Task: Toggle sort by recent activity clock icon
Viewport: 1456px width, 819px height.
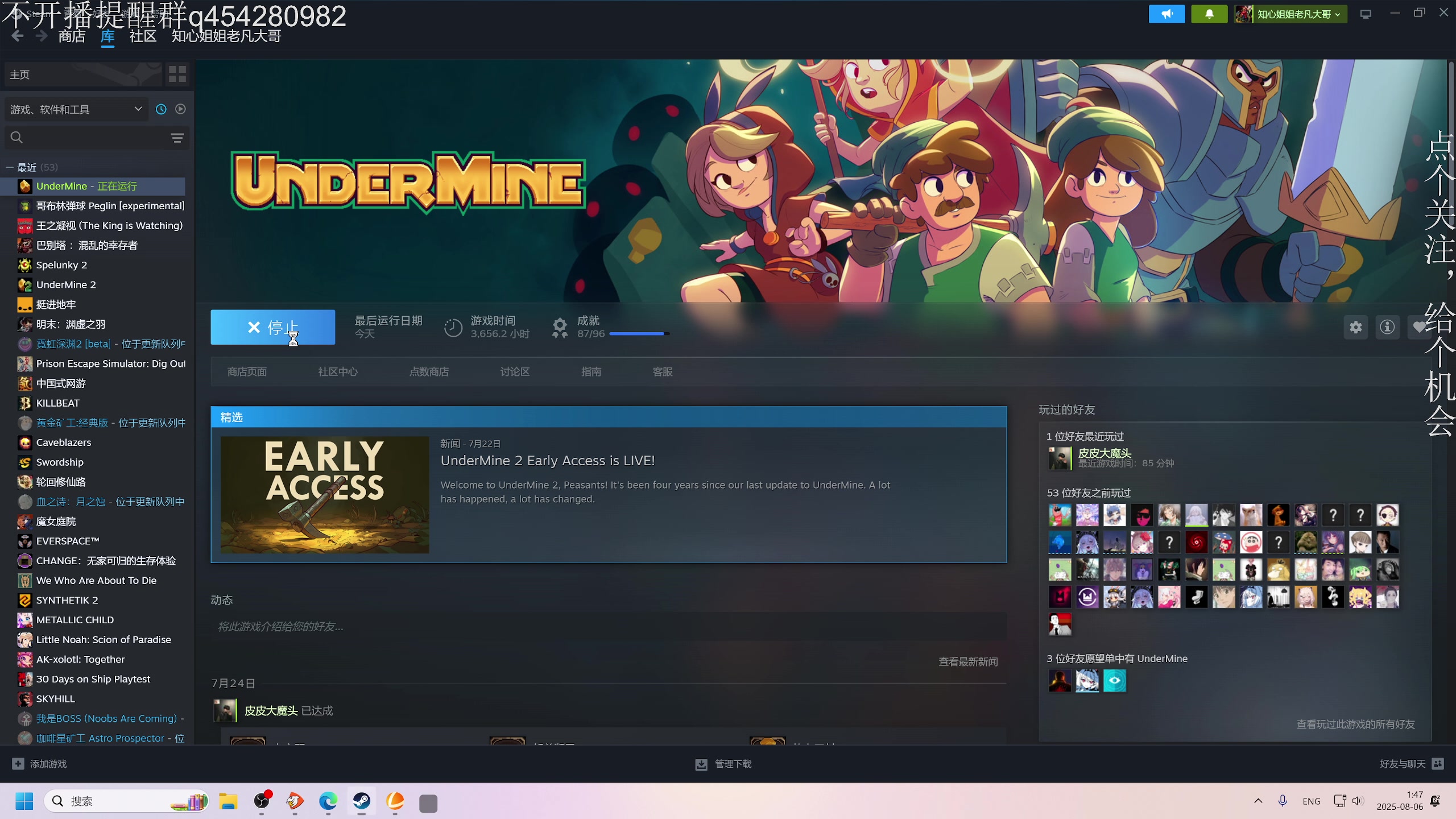Action: 161,109
